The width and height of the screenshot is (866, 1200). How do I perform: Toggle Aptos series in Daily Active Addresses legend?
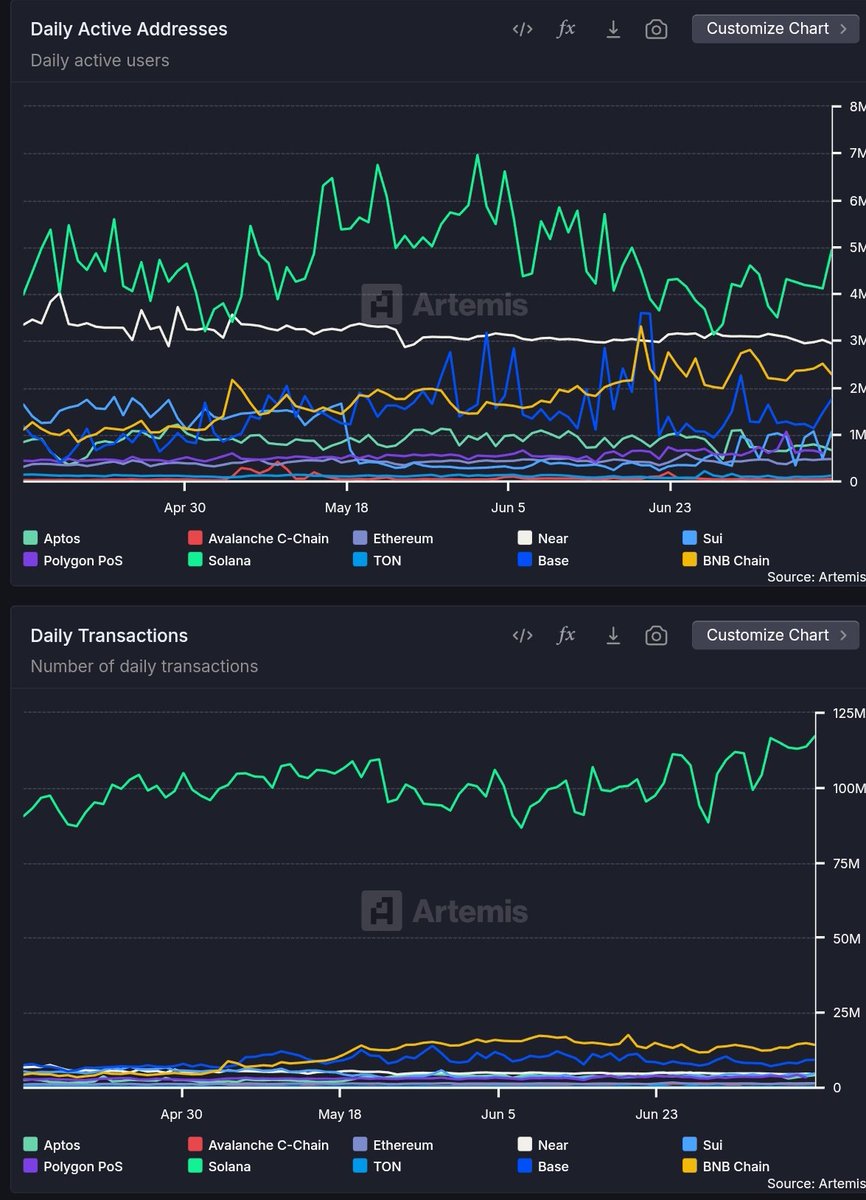[51, 538]
